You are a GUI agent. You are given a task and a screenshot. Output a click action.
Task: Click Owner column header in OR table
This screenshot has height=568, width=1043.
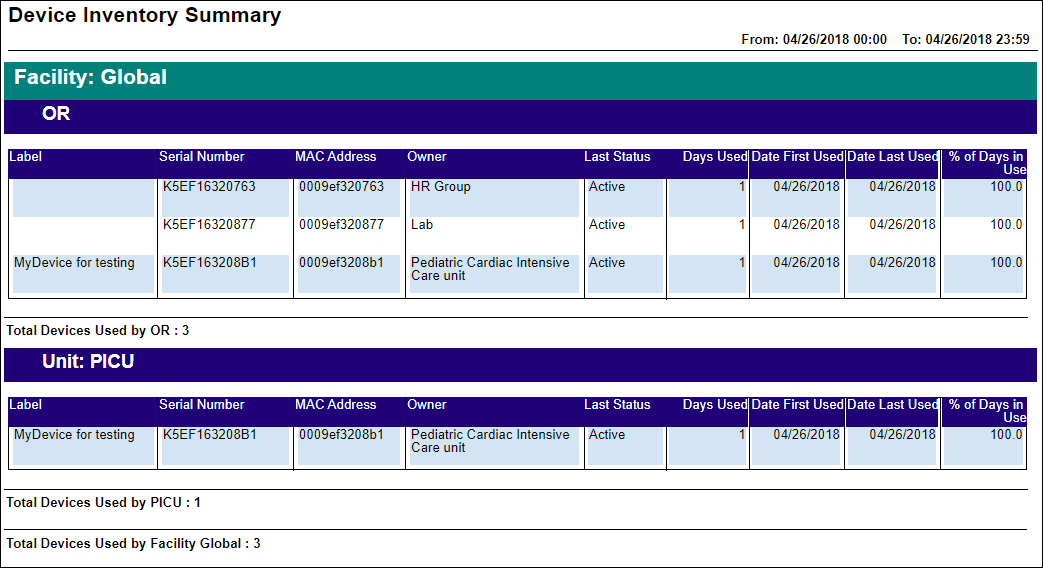426,156
